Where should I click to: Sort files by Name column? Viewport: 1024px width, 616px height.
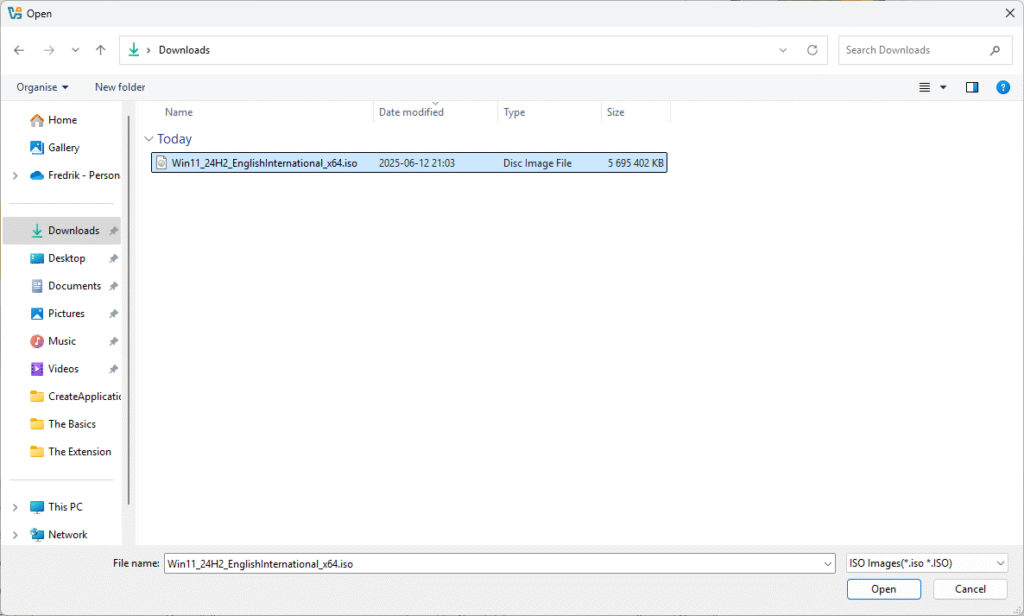click(x=179, y=112)
